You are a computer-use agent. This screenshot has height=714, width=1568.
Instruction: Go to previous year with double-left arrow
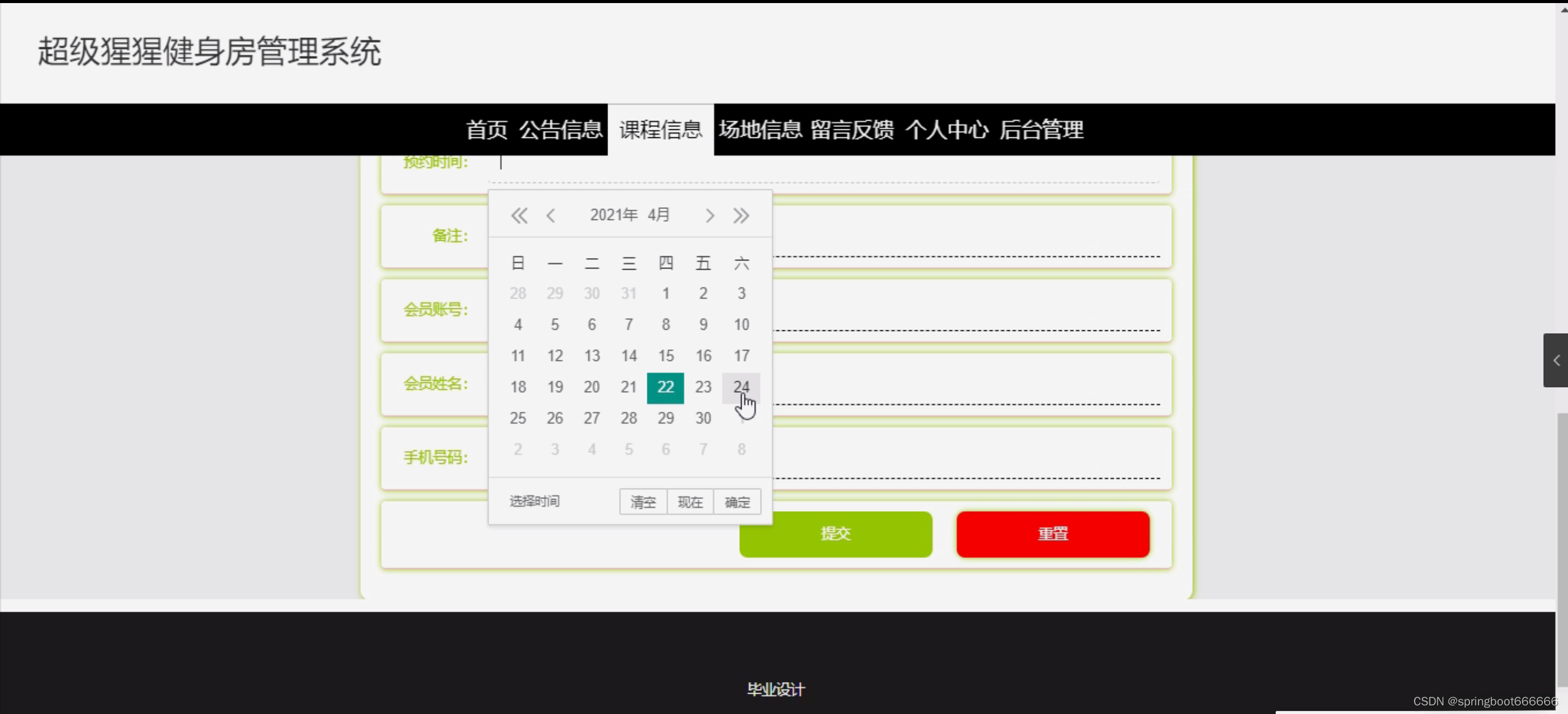coord(519,216)
